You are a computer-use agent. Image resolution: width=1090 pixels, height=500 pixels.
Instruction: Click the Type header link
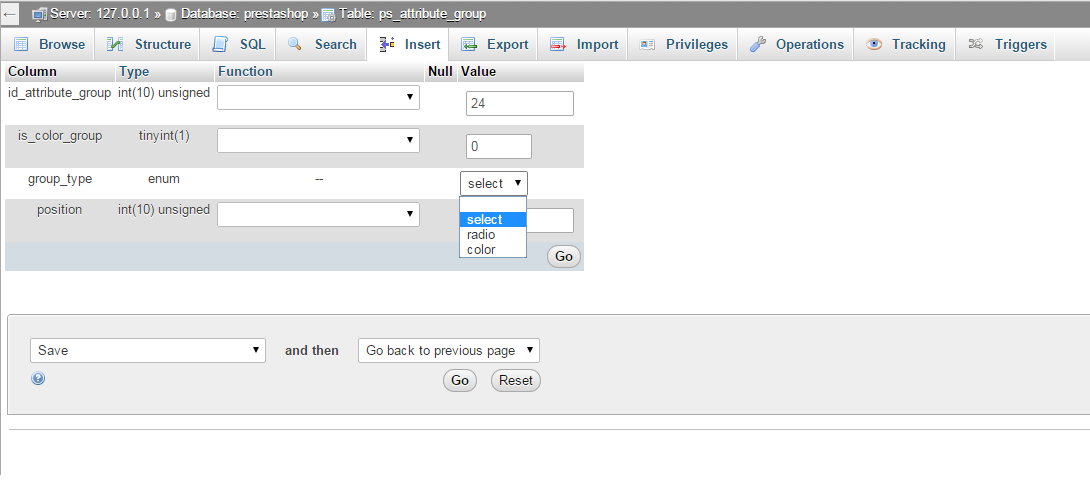pos(134,72)
